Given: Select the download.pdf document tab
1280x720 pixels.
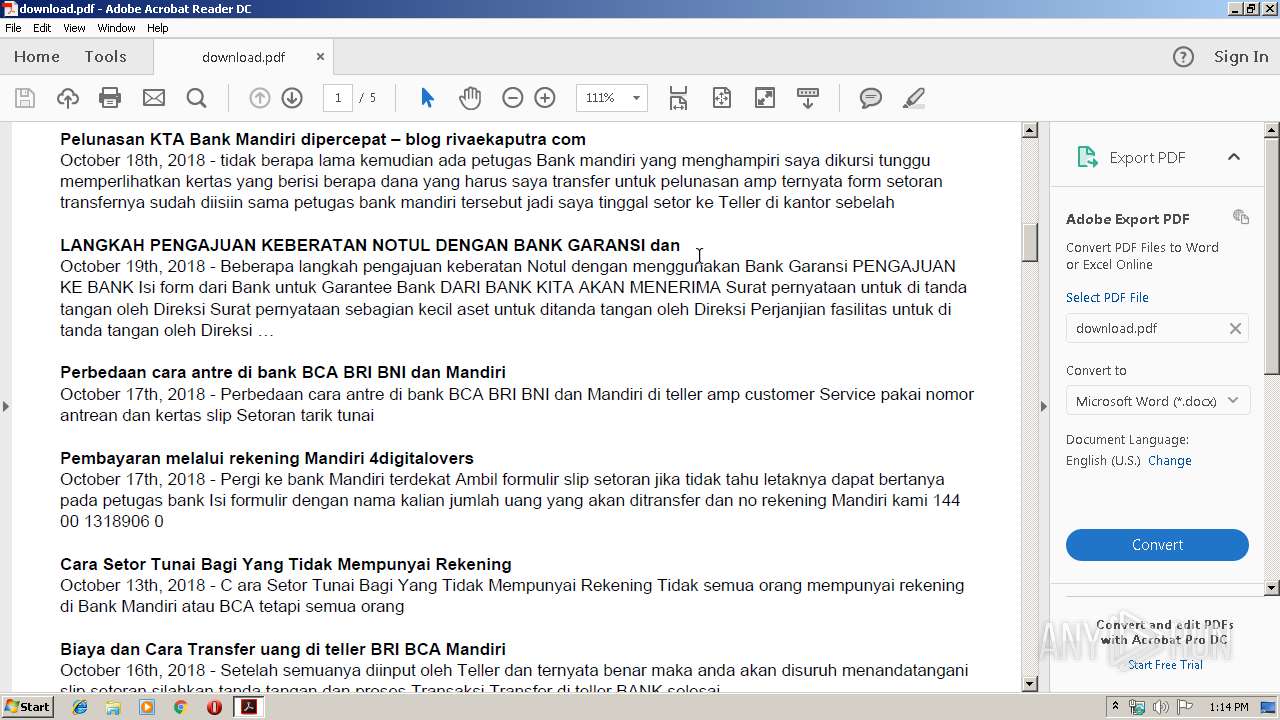Looking at the screenshot, I should (x=243, y=57).
